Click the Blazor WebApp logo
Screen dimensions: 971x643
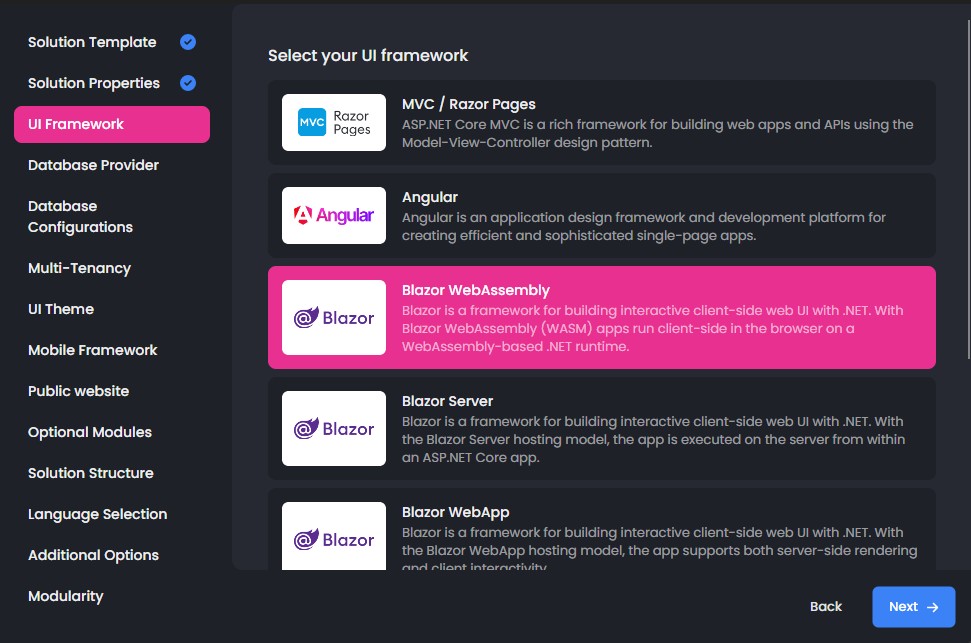click(x=334, y=536)
